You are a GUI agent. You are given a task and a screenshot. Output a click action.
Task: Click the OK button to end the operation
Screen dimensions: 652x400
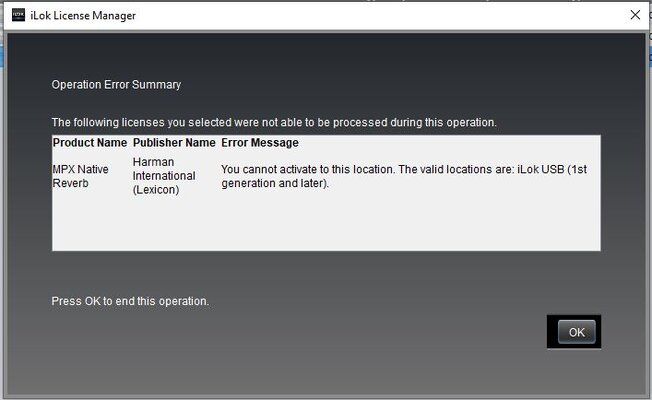576,332
